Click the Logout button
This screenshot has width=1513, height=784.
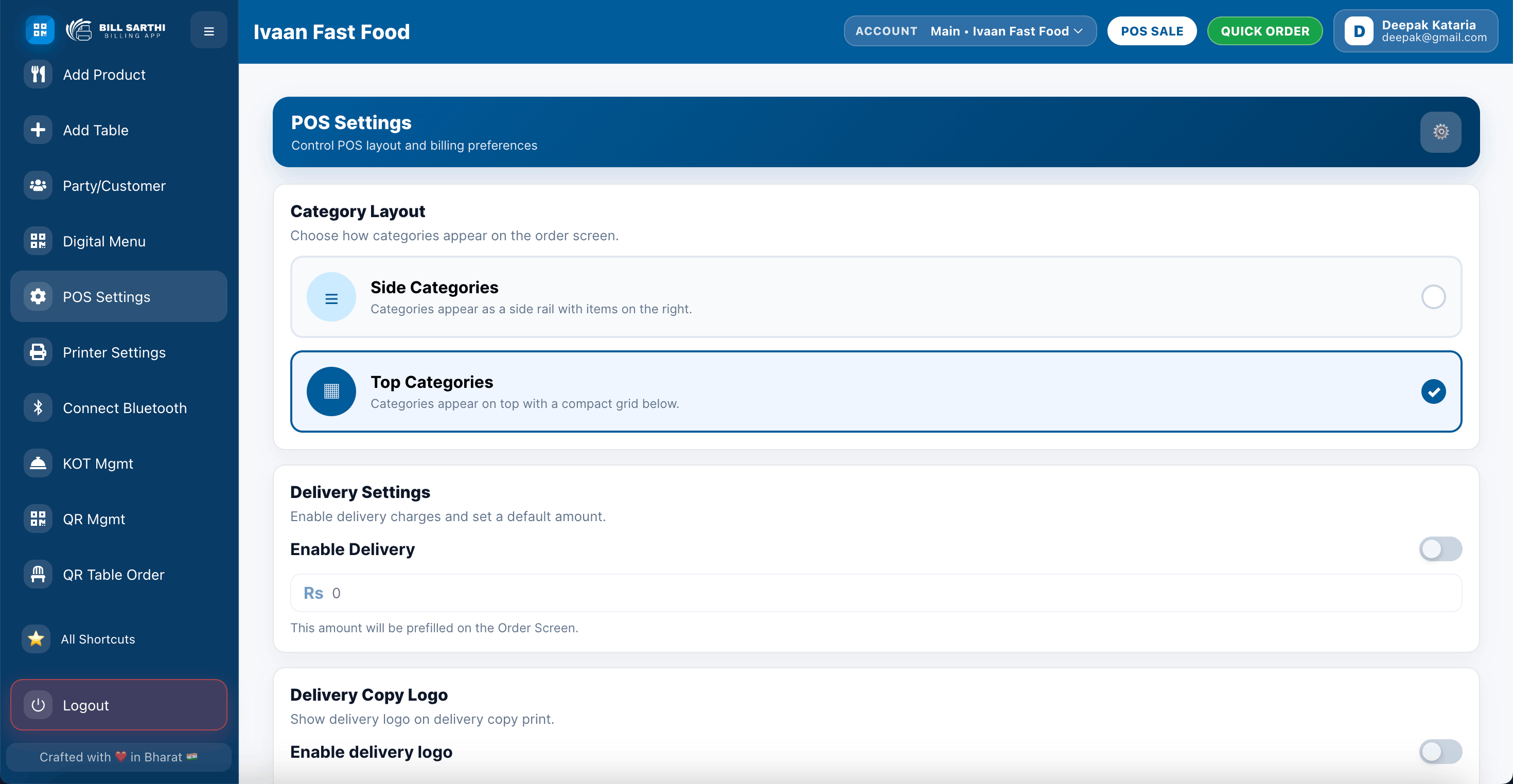(x=119, y=705)
